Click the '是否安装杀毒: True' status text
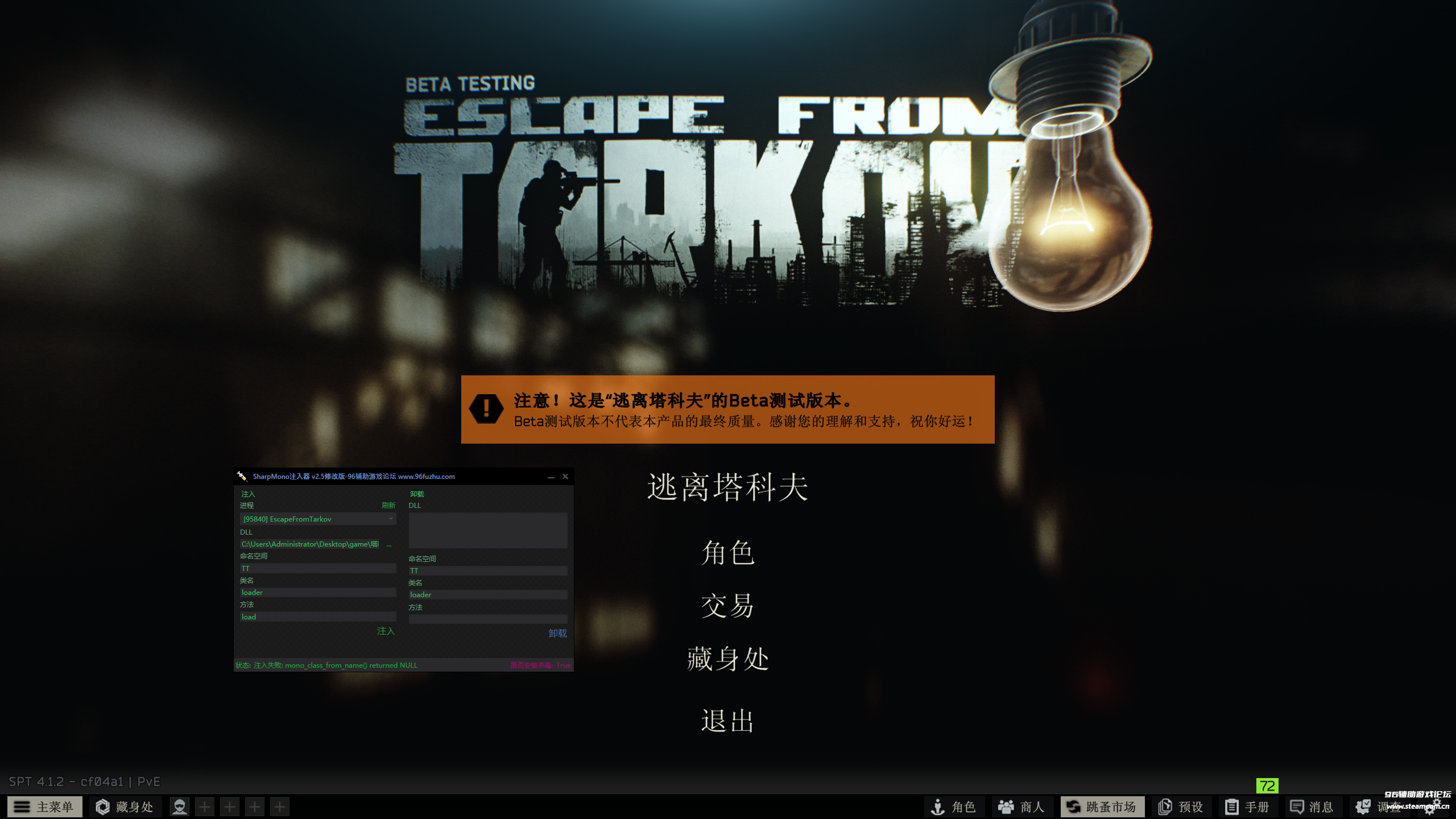 point(540,665)
